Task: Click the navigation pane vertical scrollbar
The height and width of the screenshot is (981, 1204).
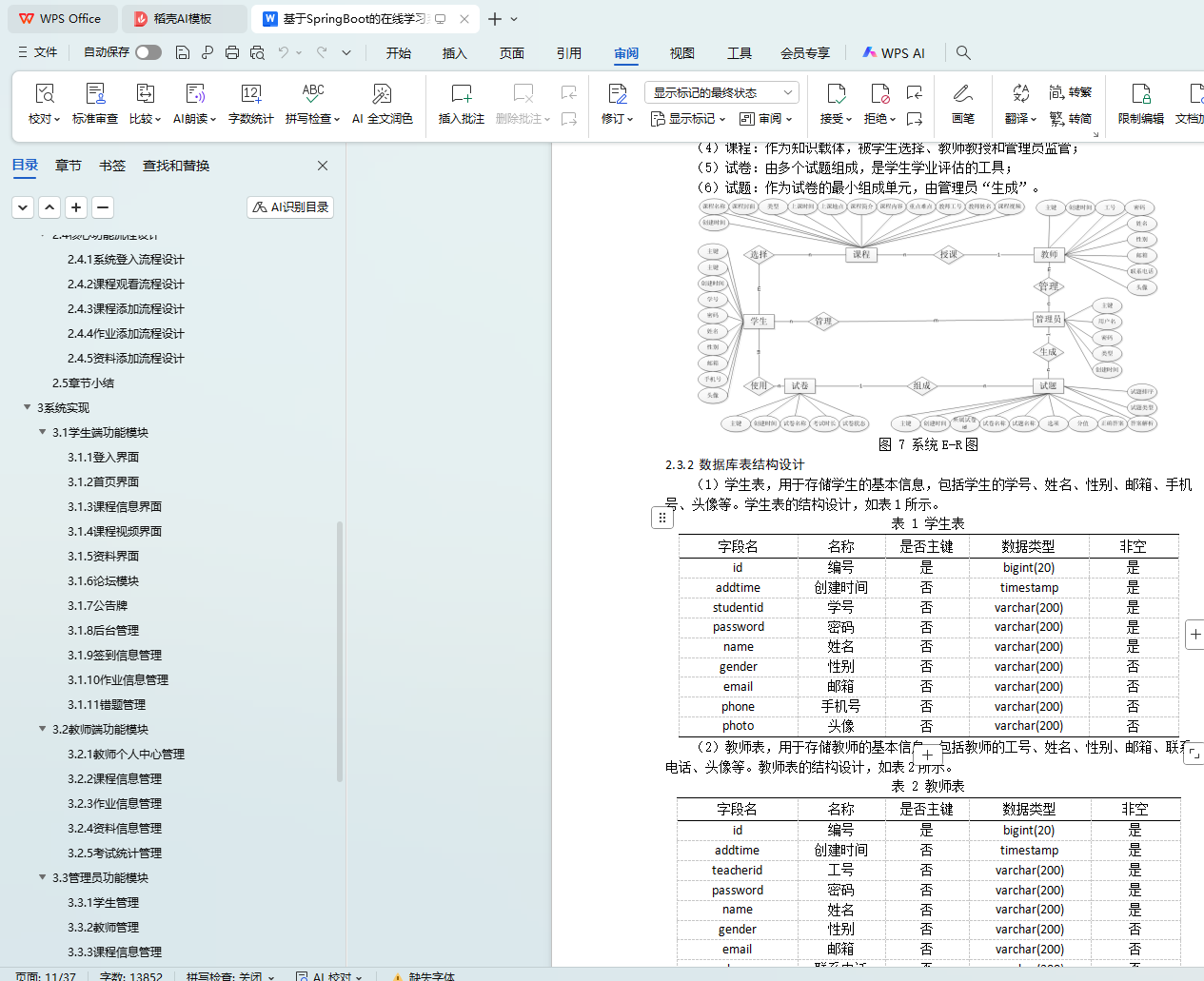Action: pyautogui.click(x=340, y=651)
